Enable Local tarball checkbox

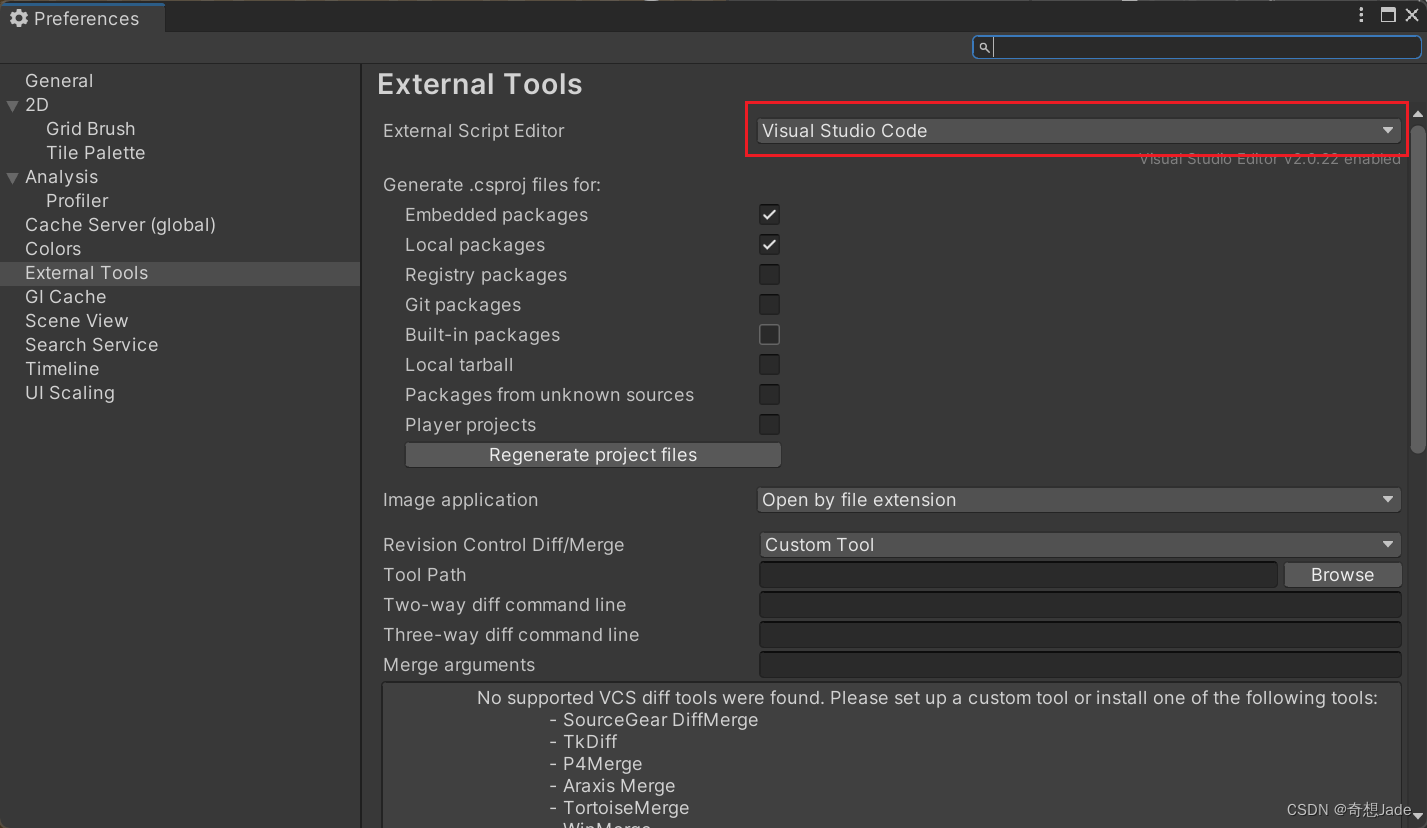pyautogui.click(x=769, y=365)
